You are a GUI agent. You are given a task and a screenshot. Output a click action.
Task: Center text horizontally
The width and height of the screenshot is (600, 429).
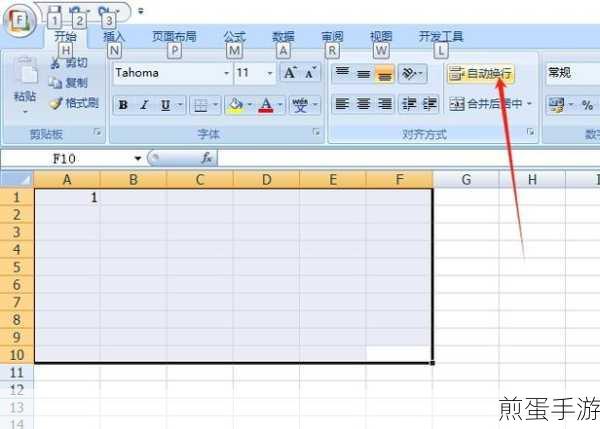tap(363, 104)
